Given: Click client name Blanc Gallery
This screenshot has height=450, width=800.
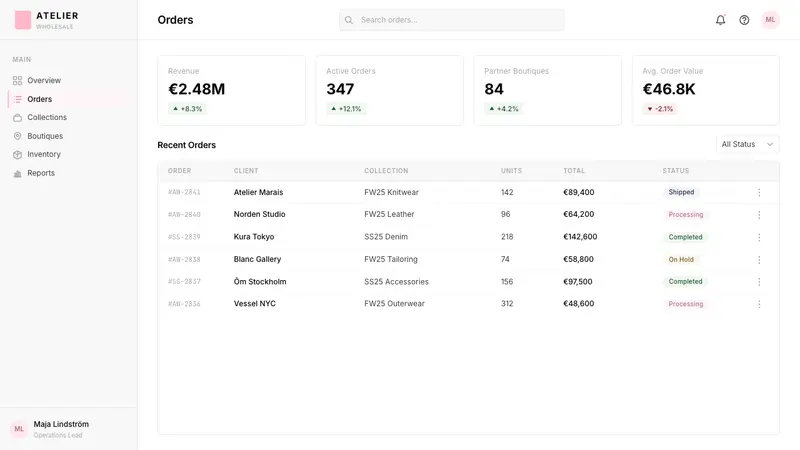Looking at the screenshot, I should coord(257,259).
